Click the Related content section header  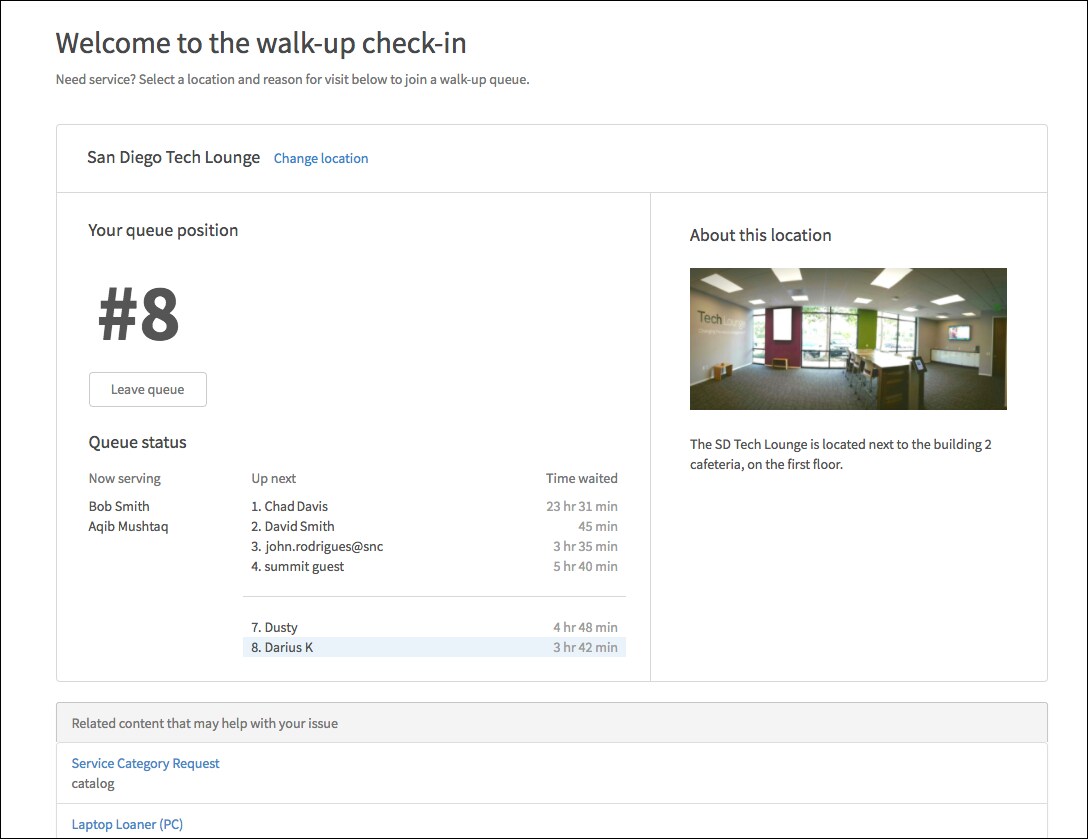[552, 723]
